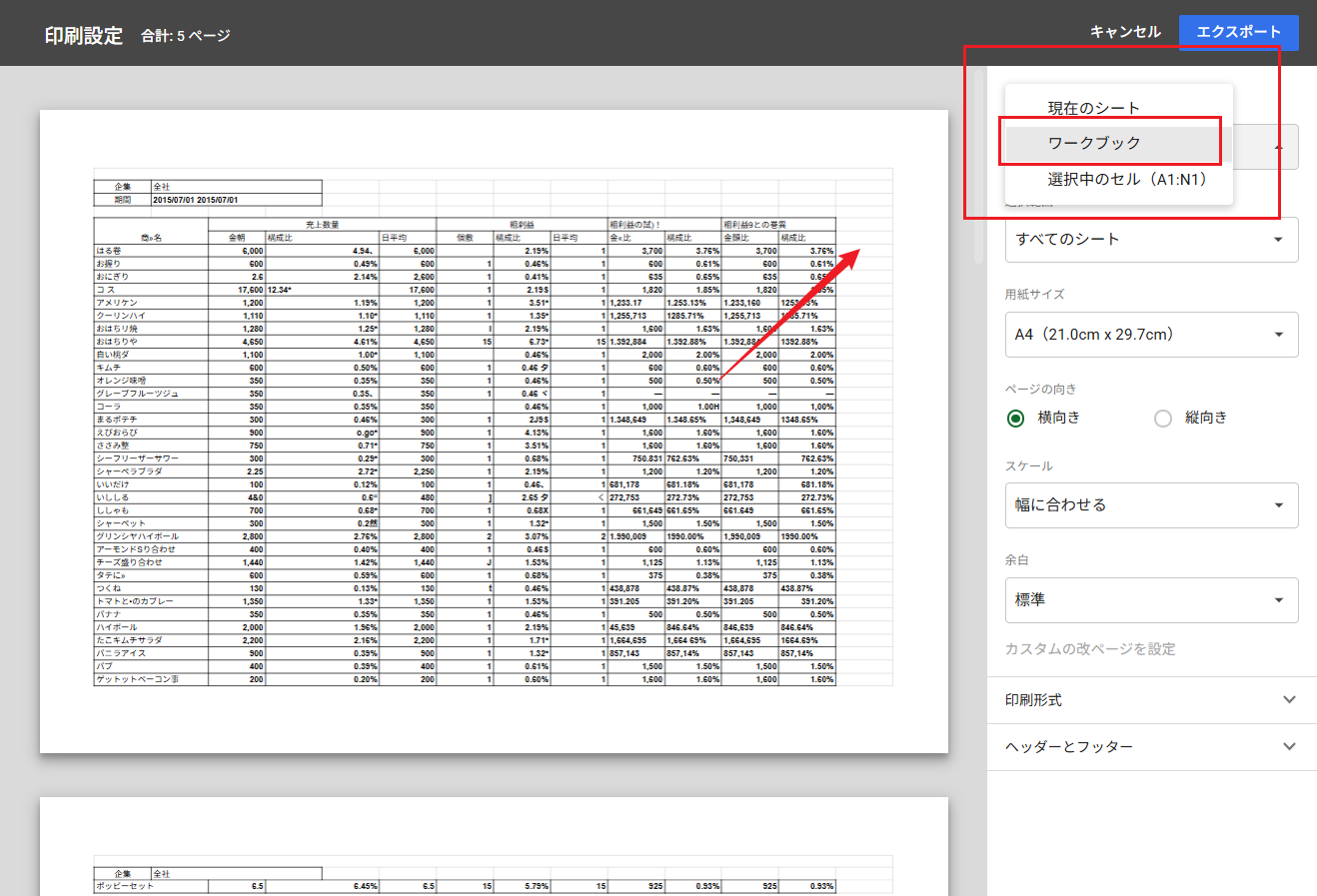Open the A4 paper size dropdown
The height and width of the screenshot is (896, 1317).
pyautogui.click(x=1151, y=335)
